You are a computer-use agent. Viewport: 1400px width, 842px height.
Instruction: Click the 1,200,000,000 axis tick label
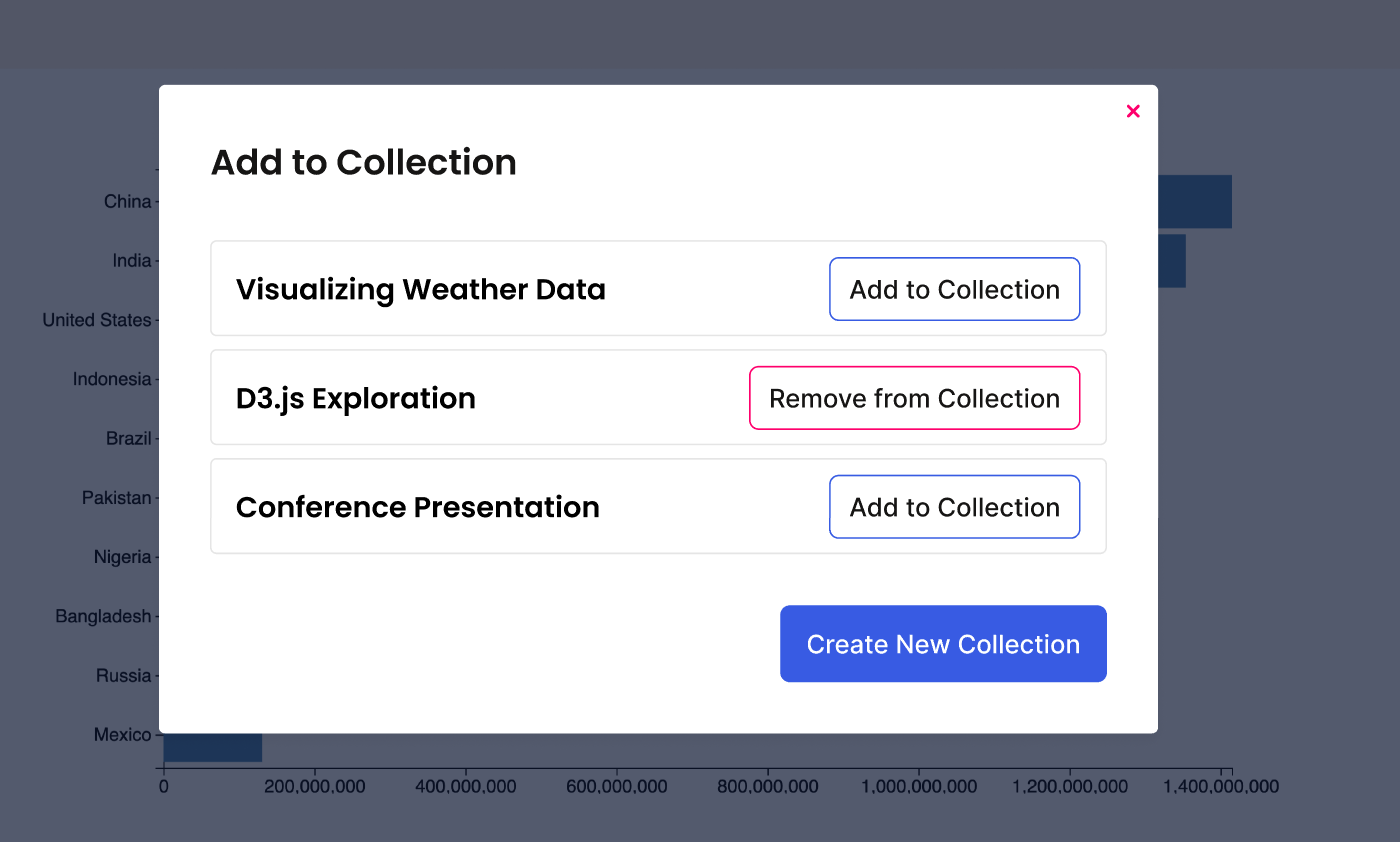(x=1070, y=787)
